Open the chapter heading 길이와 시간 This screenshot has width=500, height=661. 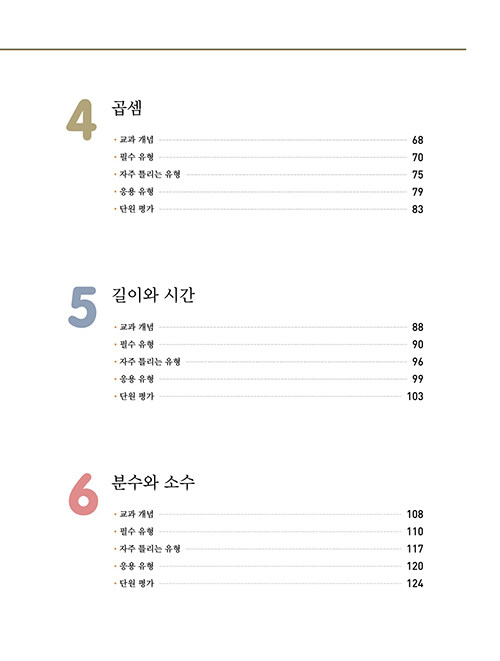point(153,295)
